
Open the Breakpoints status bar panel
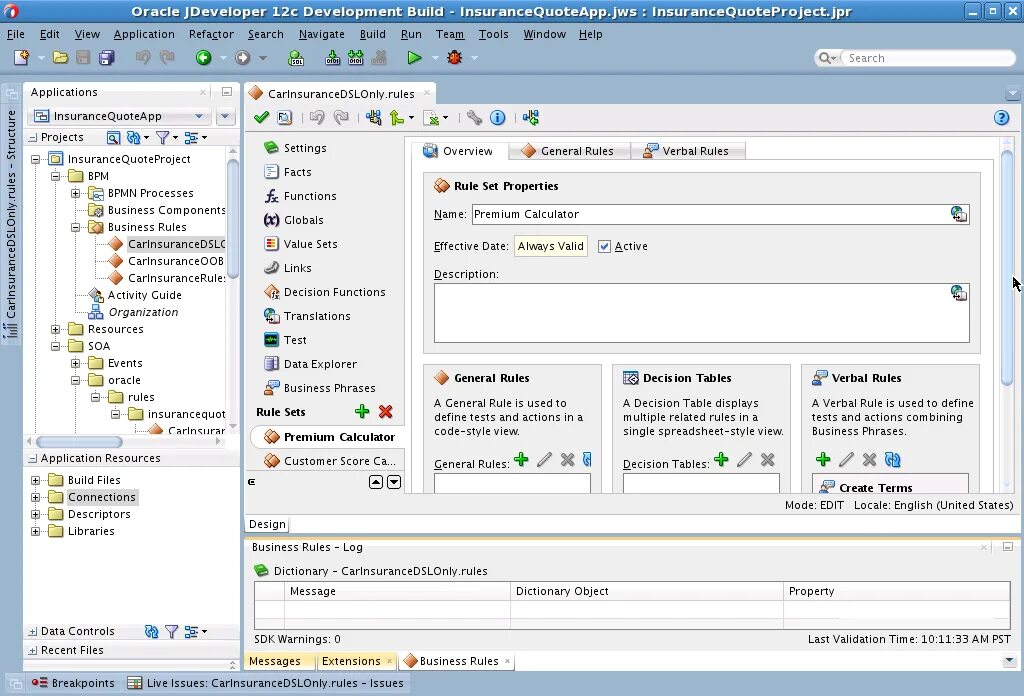point(73,683)
